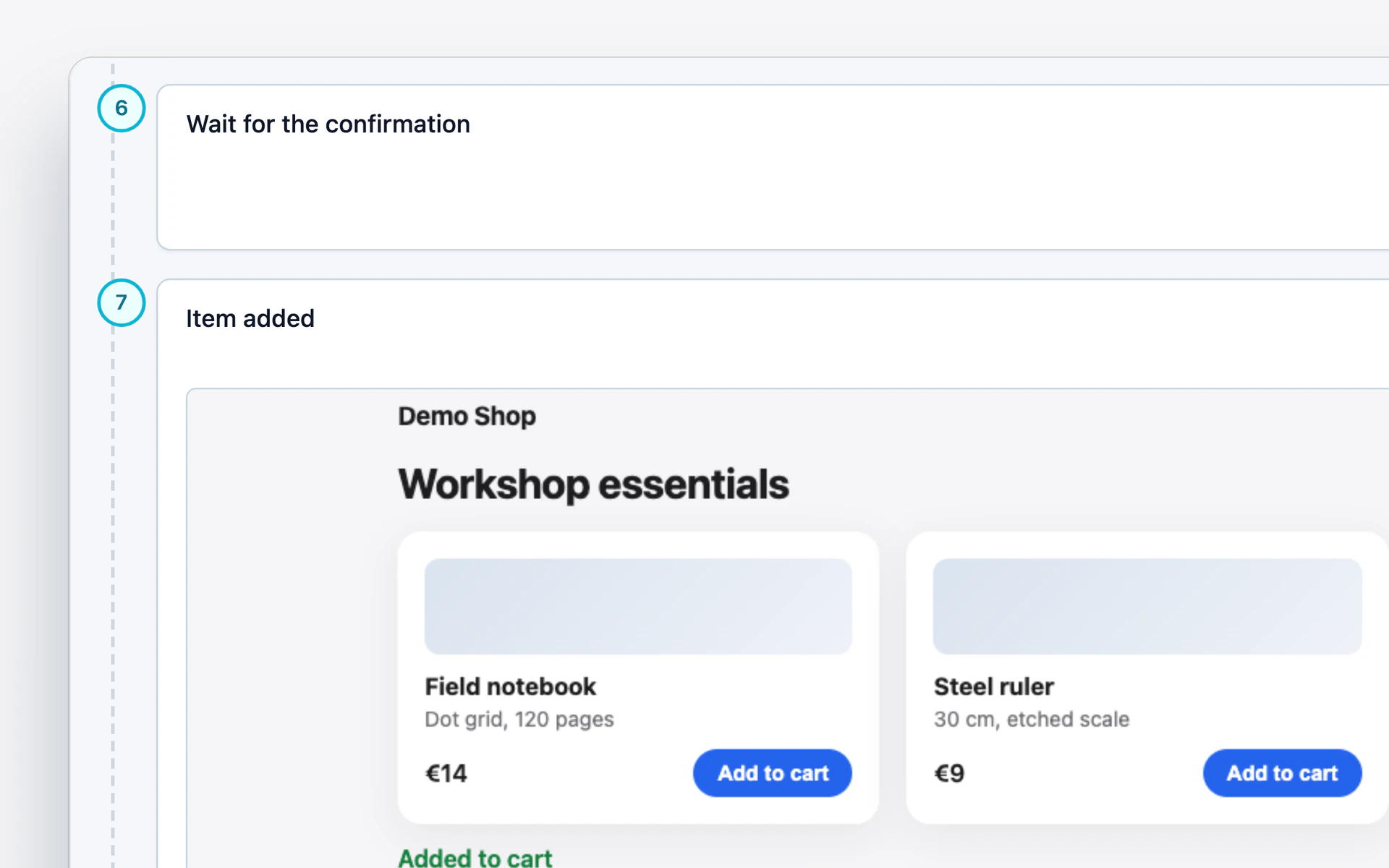Select the 'Steel ruler' product name
1389x868 pixels.
[x=993, y=686]
